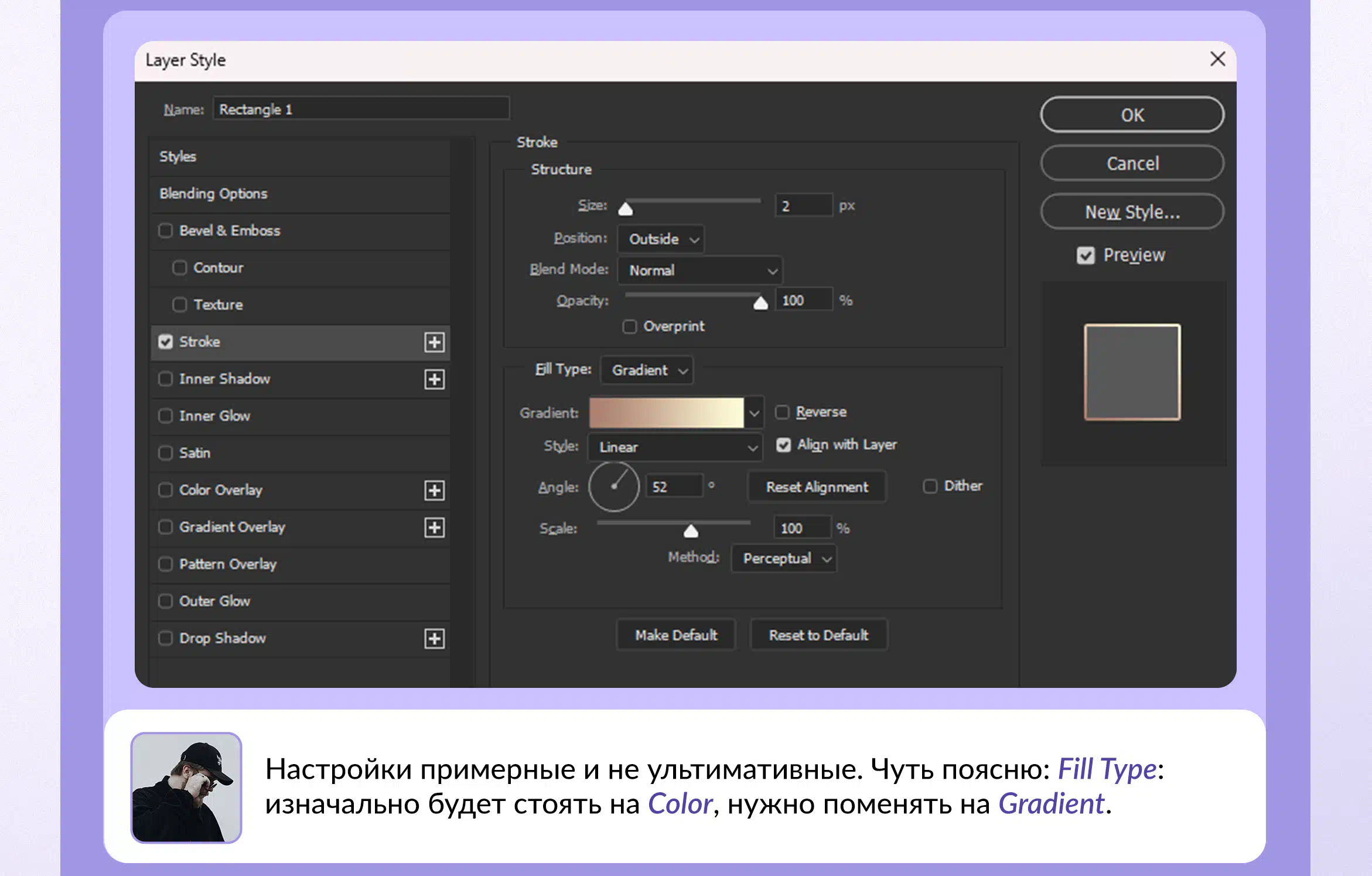This screenshot has height=876, width=1372.
Task: Enable the Bevel & Emboss checkbox
Action: (166, 231)
